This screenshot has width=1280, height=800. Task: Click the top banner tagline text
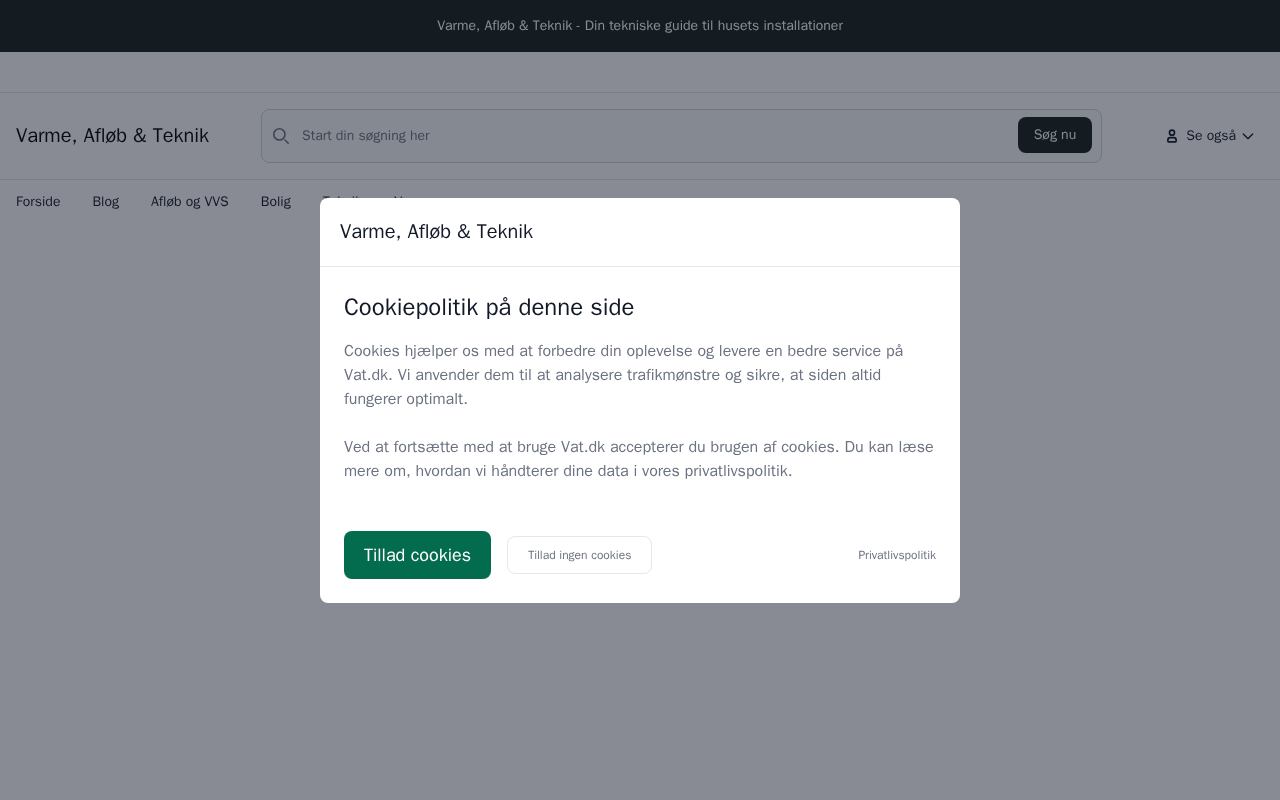[x=640, y=26]
